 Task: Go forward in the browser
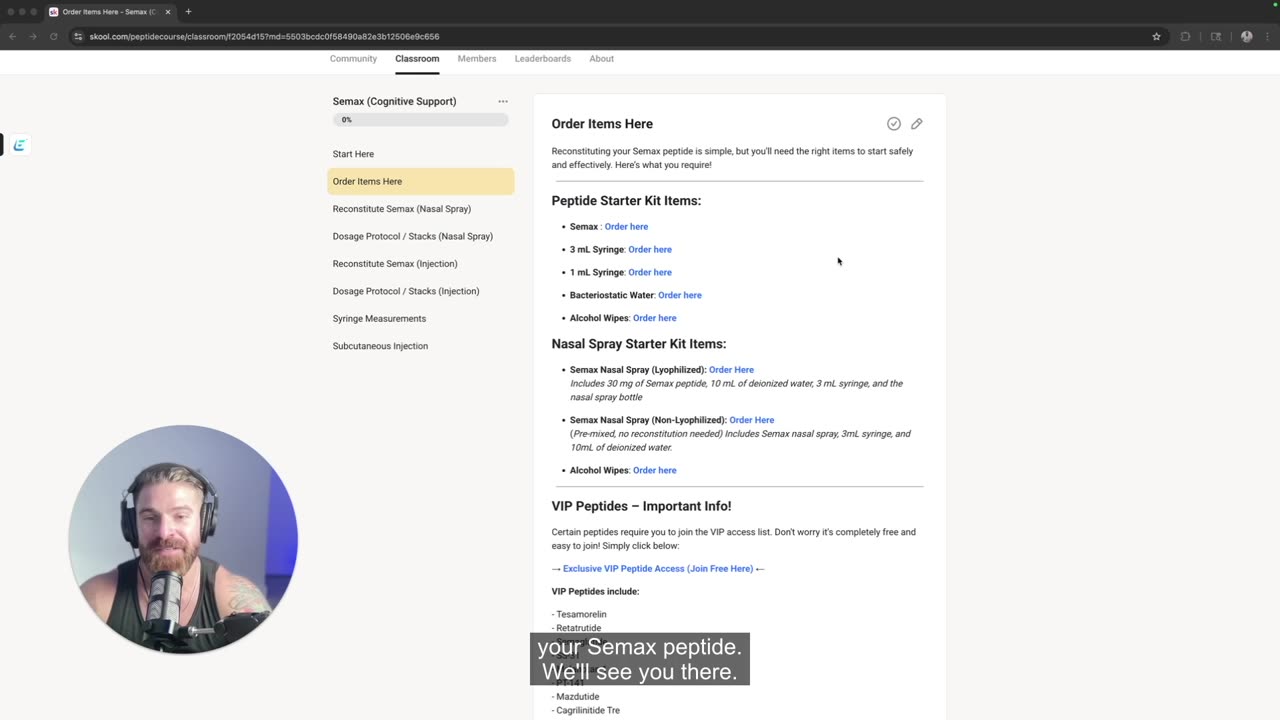[32, 36]
